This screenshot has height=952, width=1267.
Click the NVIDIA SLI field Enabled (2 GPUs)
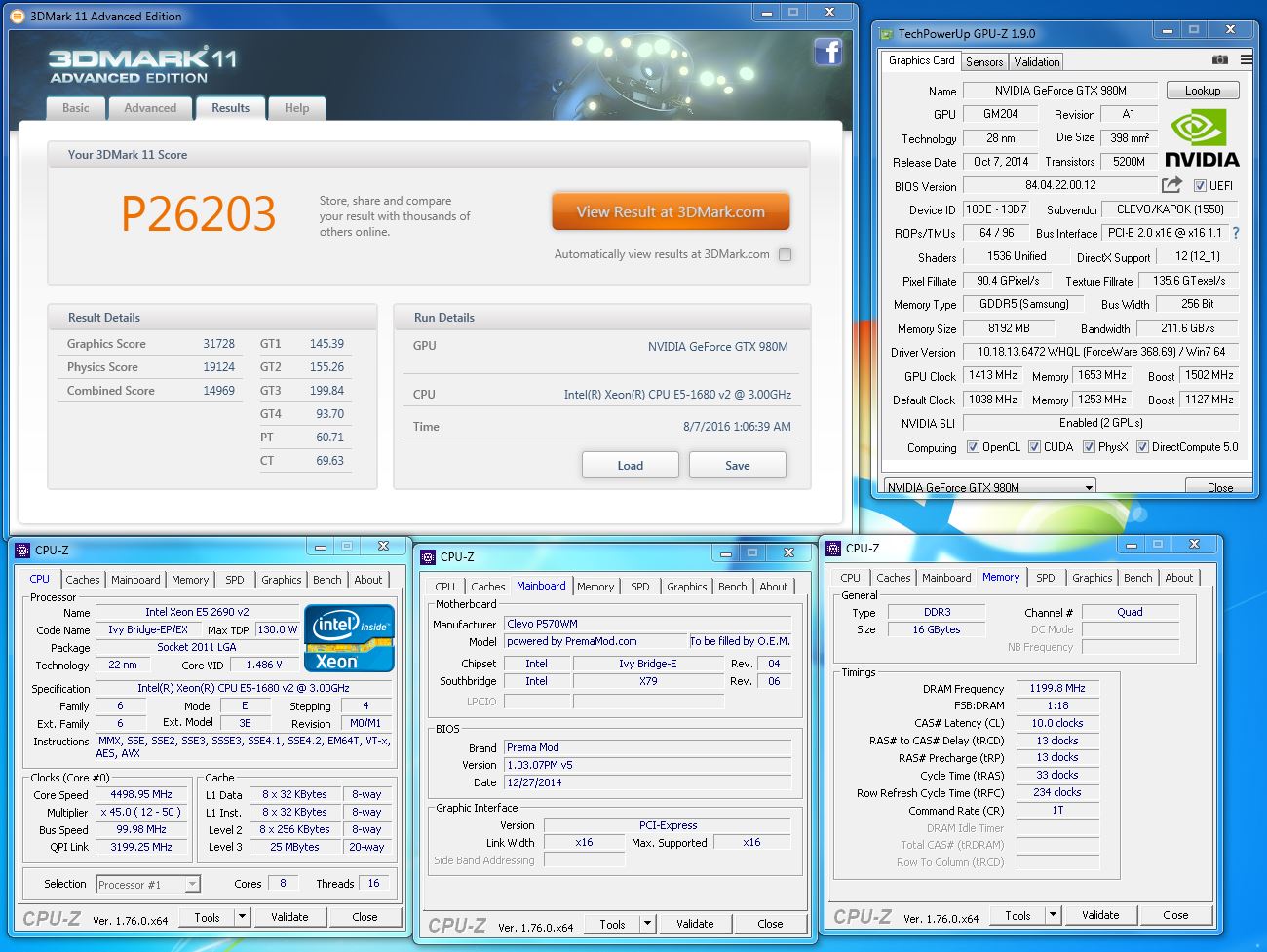pos(1101,423)
